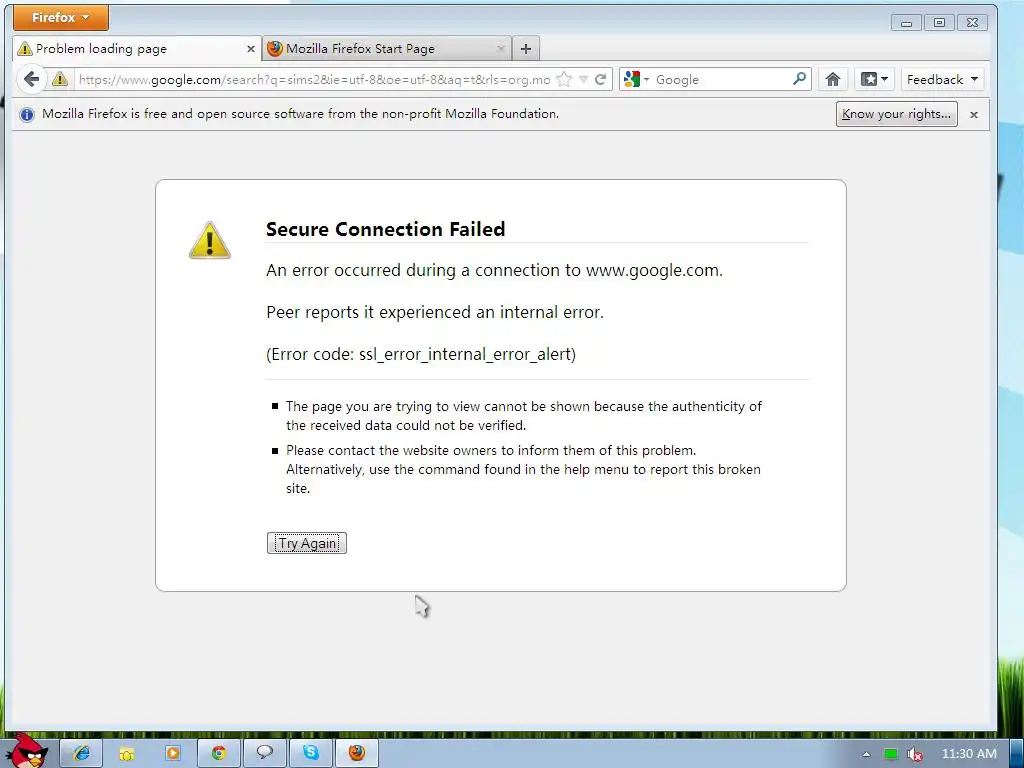This screenshot has width=1024, height=768.
Task: Maximize the Firefox window
Action: coord(939,23)
